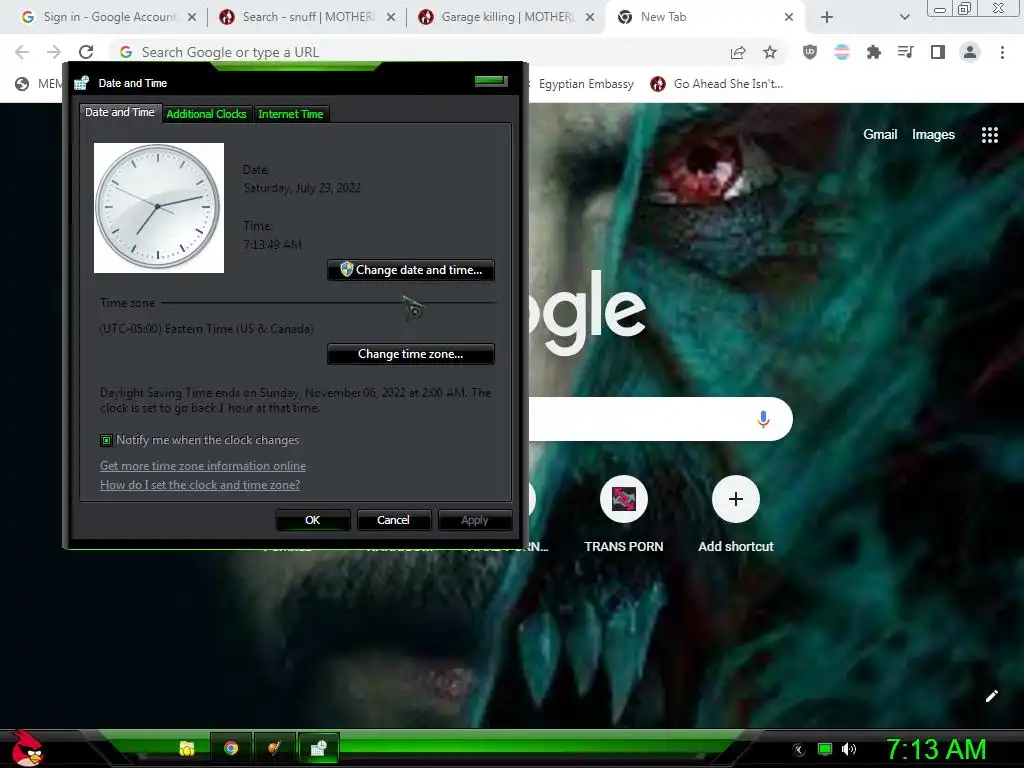Screen dimensions: 1024x768
Task: Click the paint brush taskbar icon
Action: pyautogui.click(x=274, y=748)
